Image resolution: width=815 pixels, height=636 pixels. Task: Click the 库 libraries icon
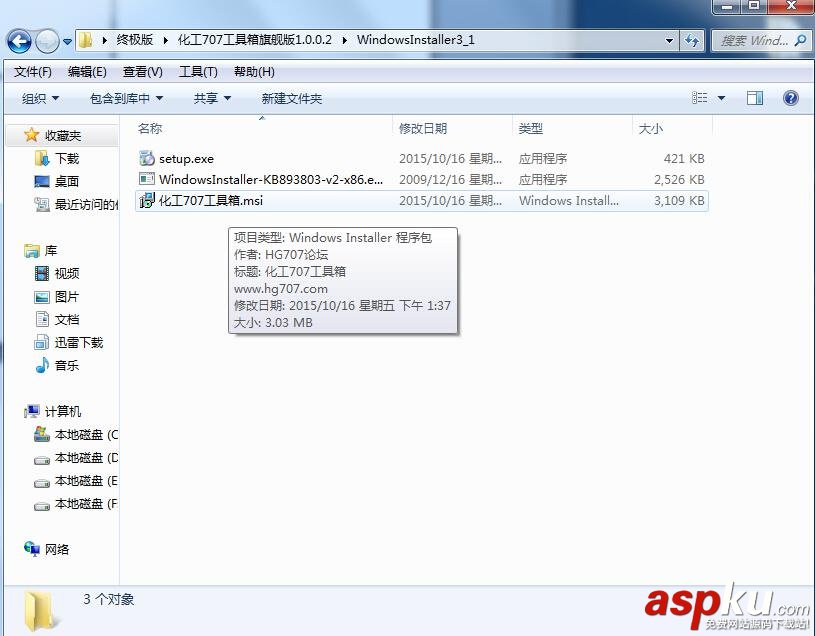[32, 251]
